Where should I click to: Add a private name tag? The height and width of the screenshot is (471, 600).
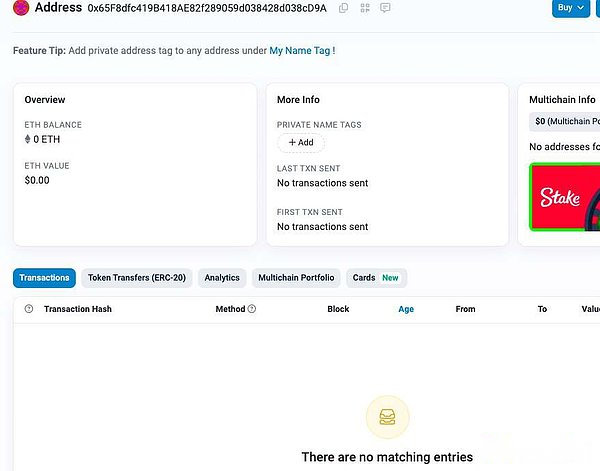301,142
